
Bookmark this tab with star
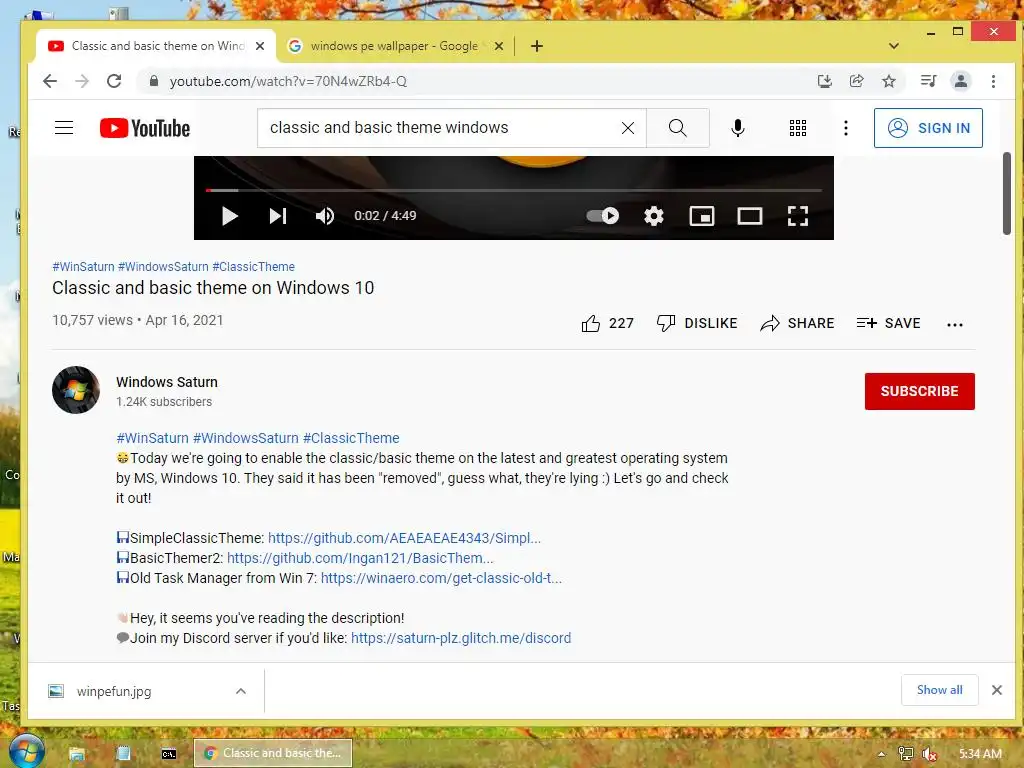pyautogui.click(x=889, y=81)
